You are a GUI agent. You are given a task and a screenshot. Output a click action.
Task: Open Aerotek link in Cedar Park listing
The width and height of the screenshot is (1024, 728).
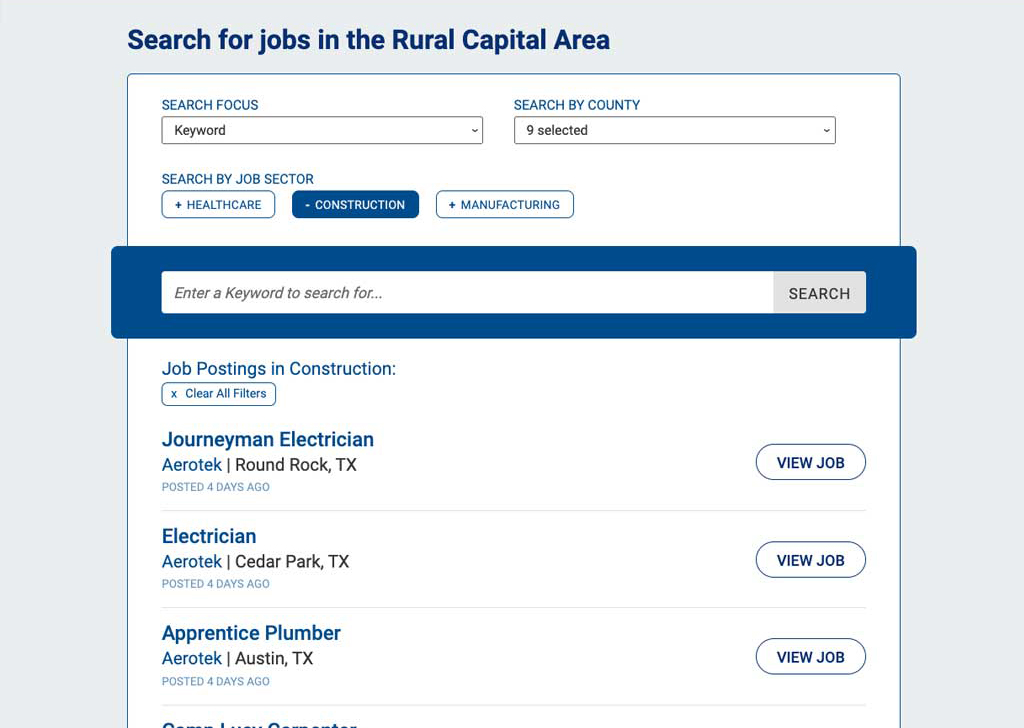191,562
